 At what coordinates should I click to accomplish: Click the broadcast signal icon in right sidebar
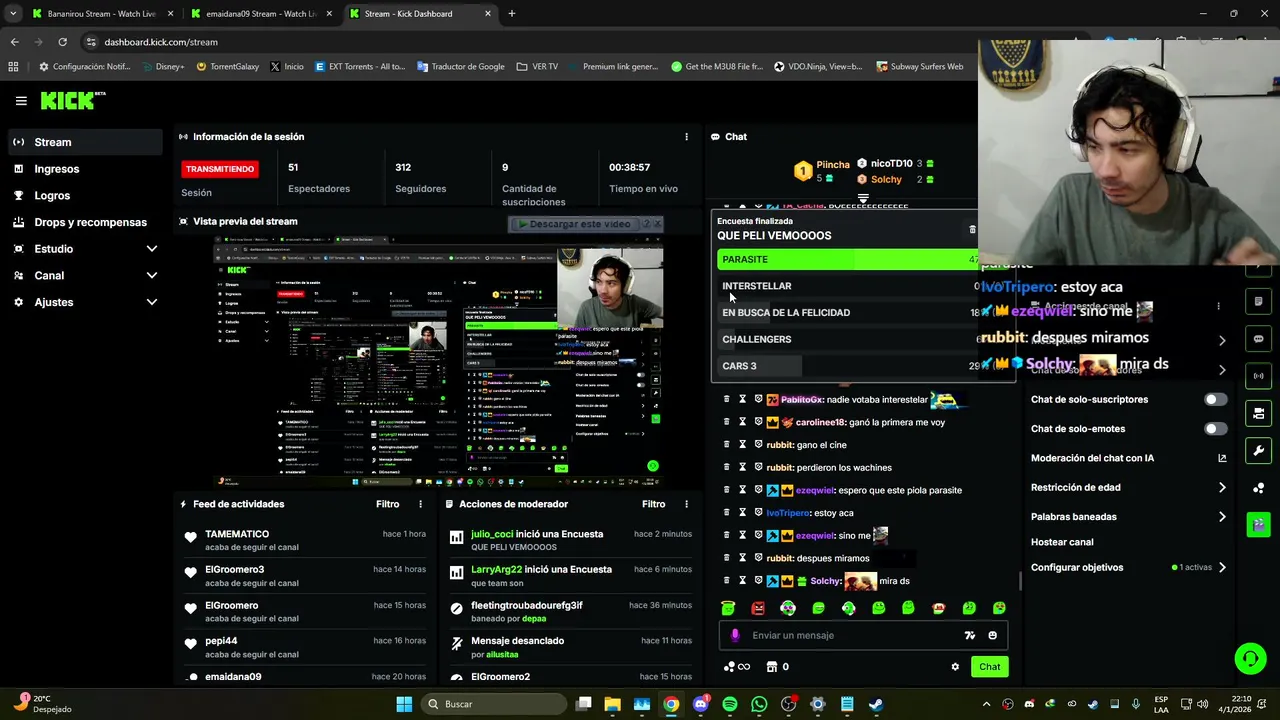click(x=1258, y=376)
